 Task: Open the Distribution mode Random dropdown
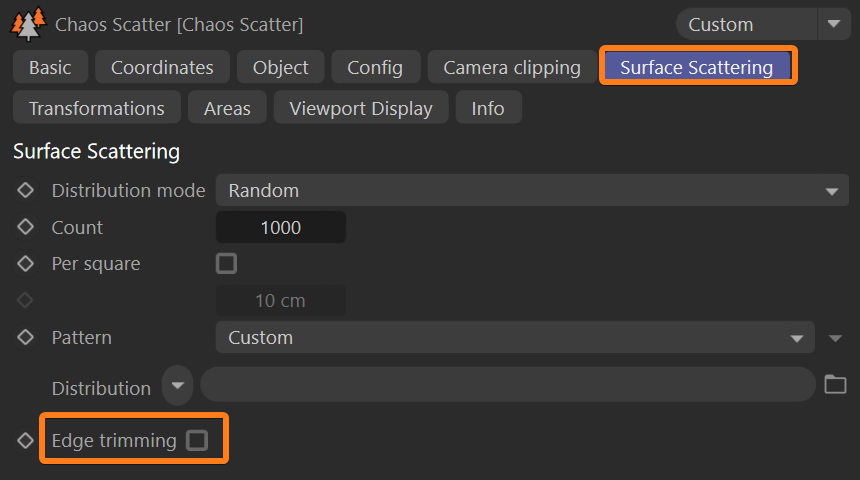coord(532,190)
